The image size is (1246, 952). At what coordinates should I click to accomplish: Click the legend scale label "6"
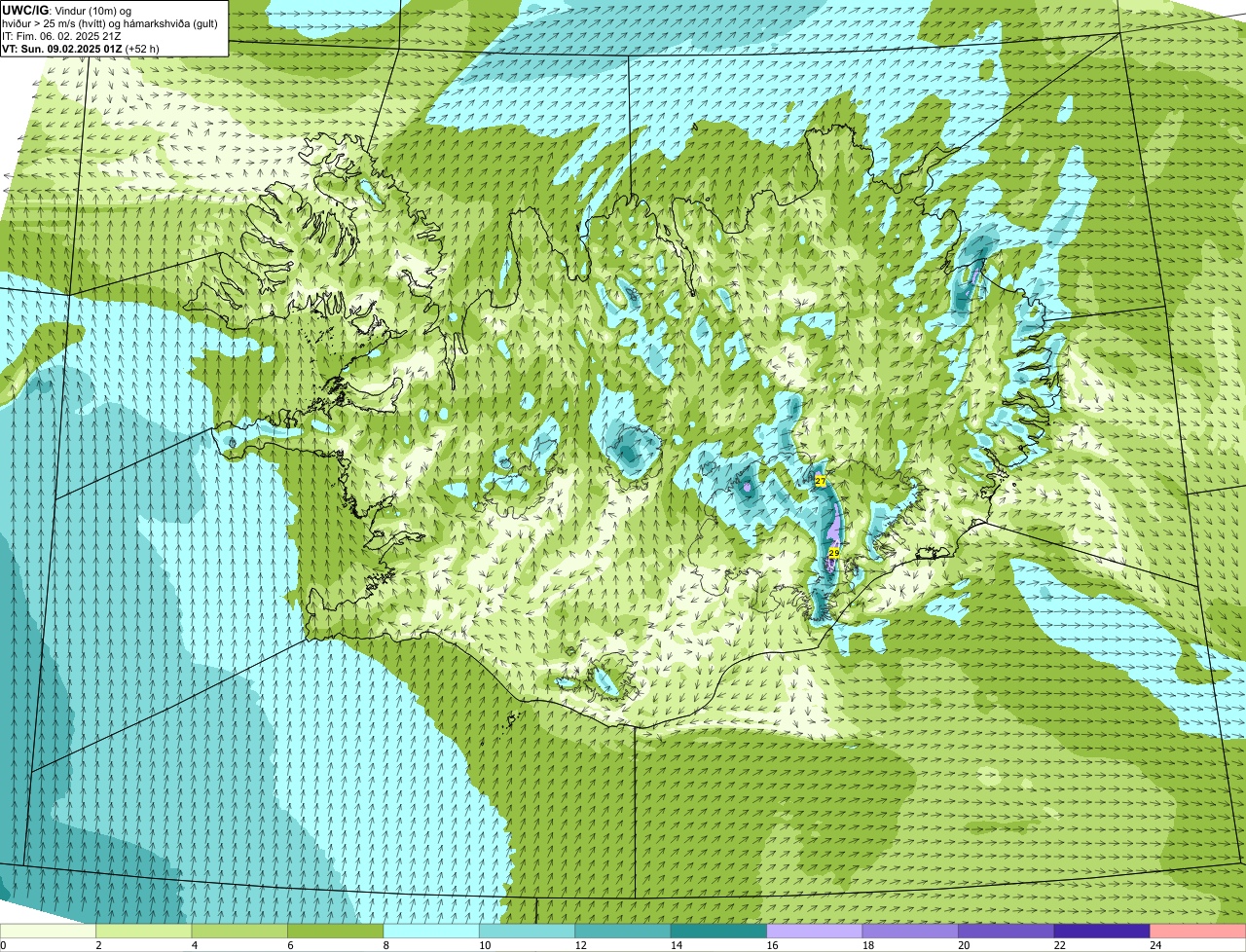[x=289, y=945]
